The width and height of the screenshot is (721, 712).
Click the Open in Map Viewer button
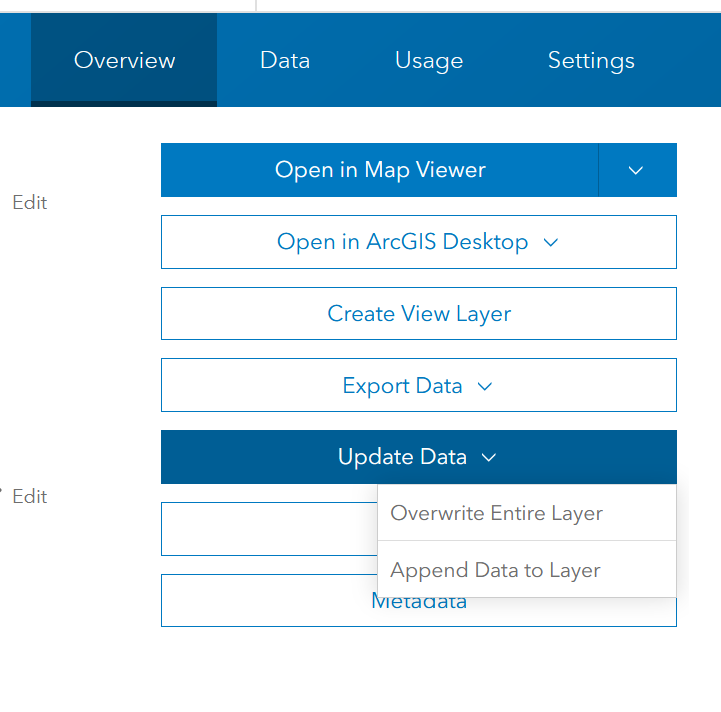click(380, 170)
